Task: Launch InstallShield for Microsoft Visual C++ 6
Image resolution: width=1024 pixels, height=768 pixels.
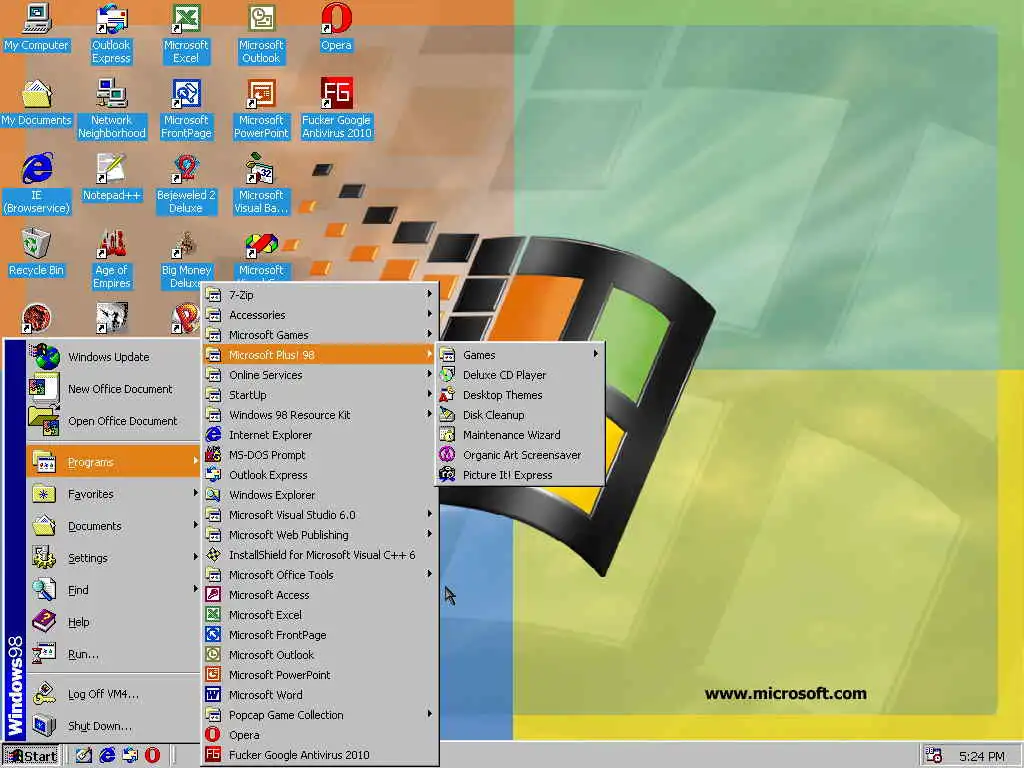Action: (319, 555)
